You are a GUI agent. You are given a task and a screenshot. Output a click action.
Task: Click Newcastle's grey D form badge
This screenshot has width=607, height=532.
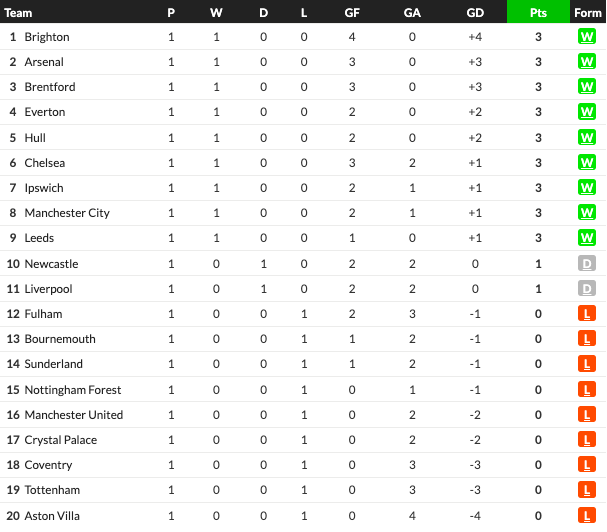pos(586,264)
